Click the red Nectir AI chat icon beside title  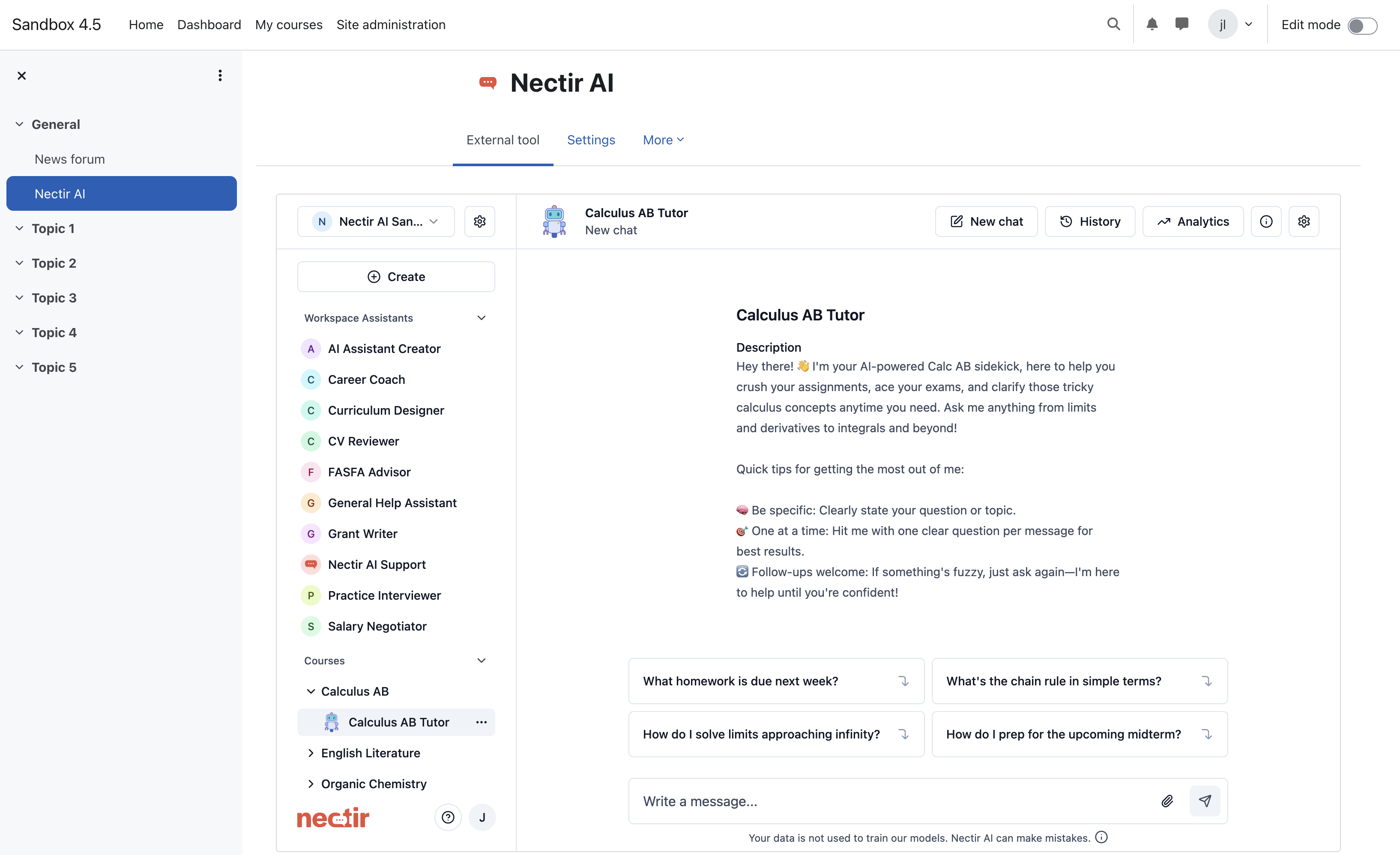point(488,83)
